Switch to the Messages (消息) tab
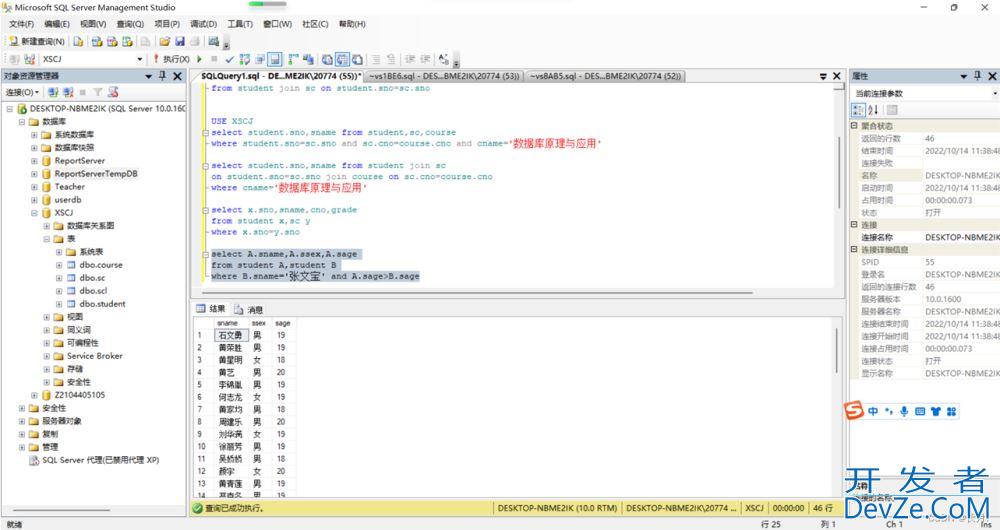 click(x=249, y=309)
